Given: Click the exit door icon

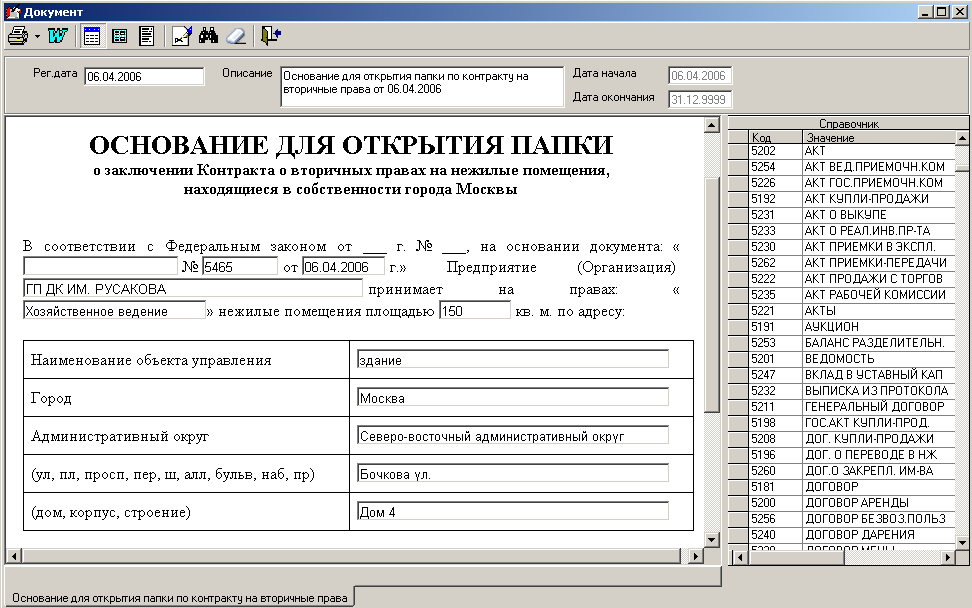Looking at the screenshot, I should click(270, 36).
